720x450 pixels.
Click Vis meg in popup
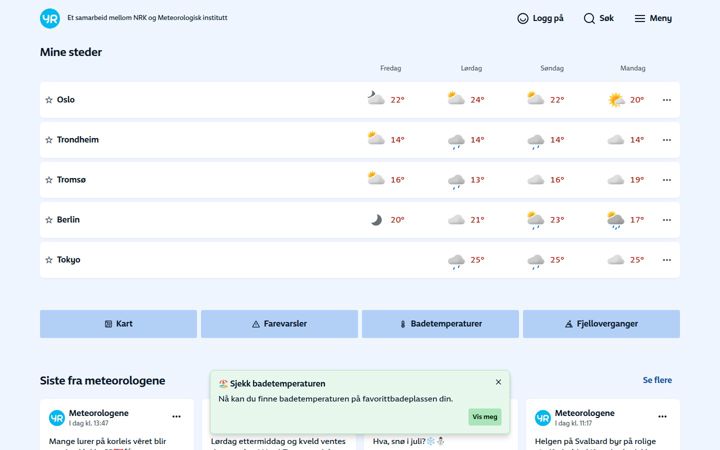point(485,417)
